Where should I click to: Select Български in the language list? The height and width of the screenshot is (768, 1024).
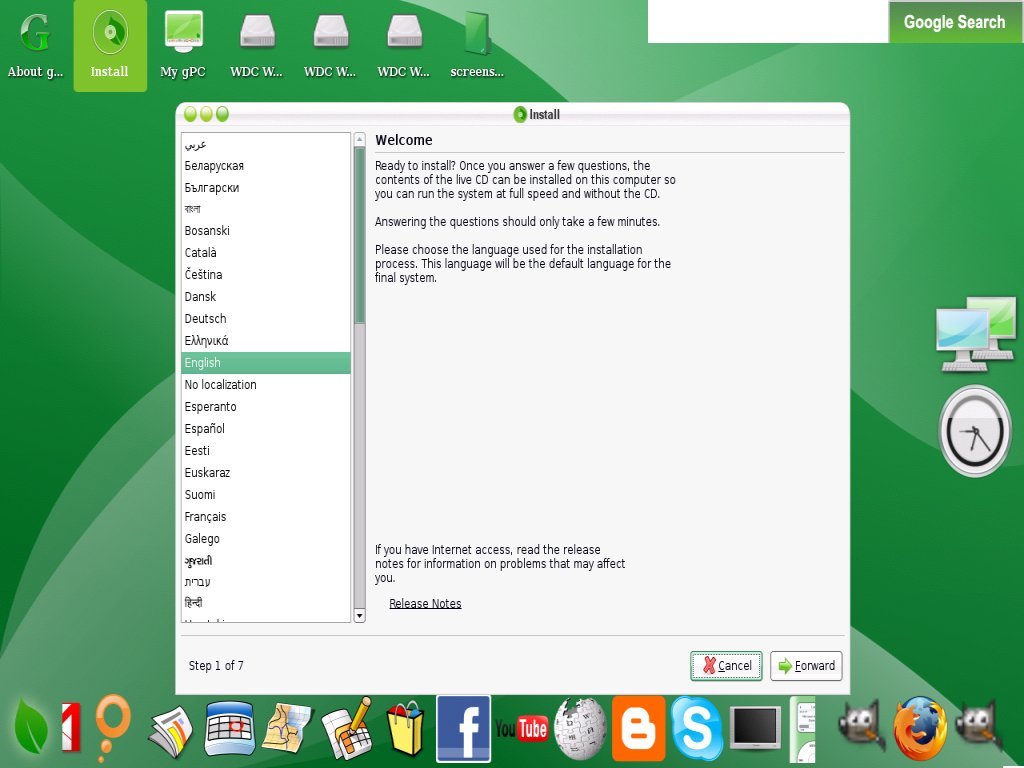tap(266, 187)
